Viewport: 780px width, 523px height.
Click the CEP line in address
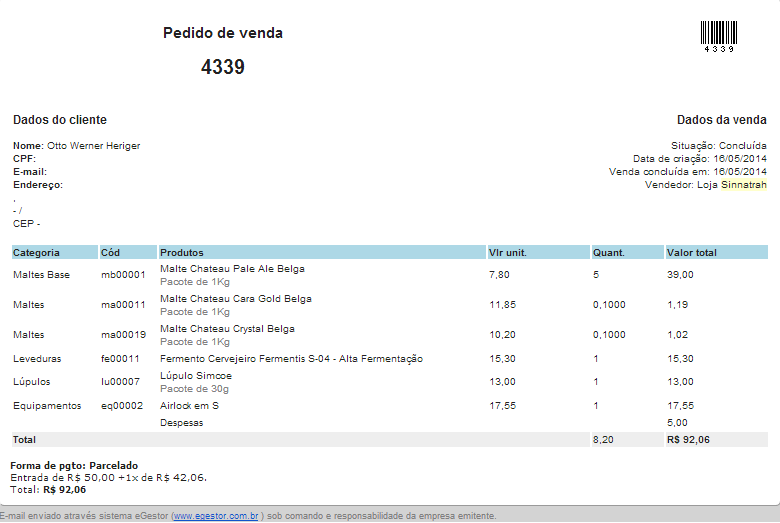26,224
